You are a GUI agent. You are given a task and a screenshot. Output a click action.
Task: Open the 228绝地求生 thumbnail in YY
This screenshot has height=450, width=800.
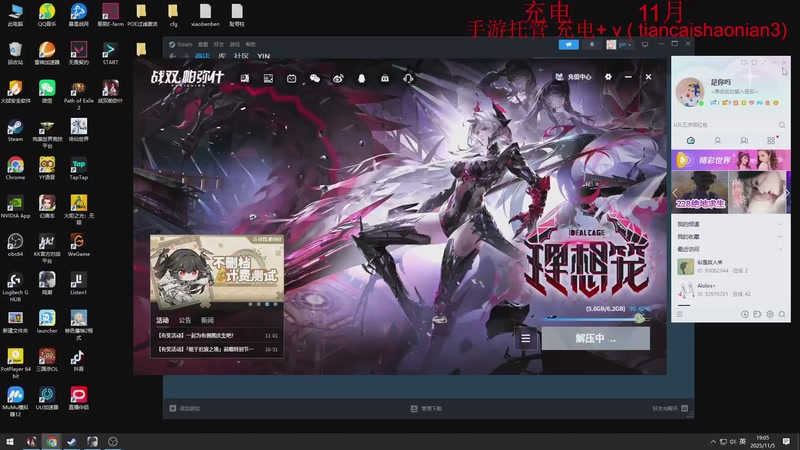(699, 192)
